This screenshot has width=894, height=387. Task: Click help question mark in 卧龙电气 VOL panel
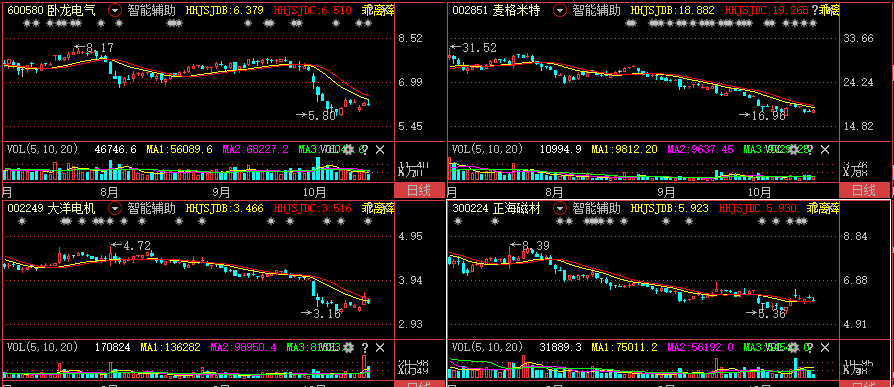[365, 149]
